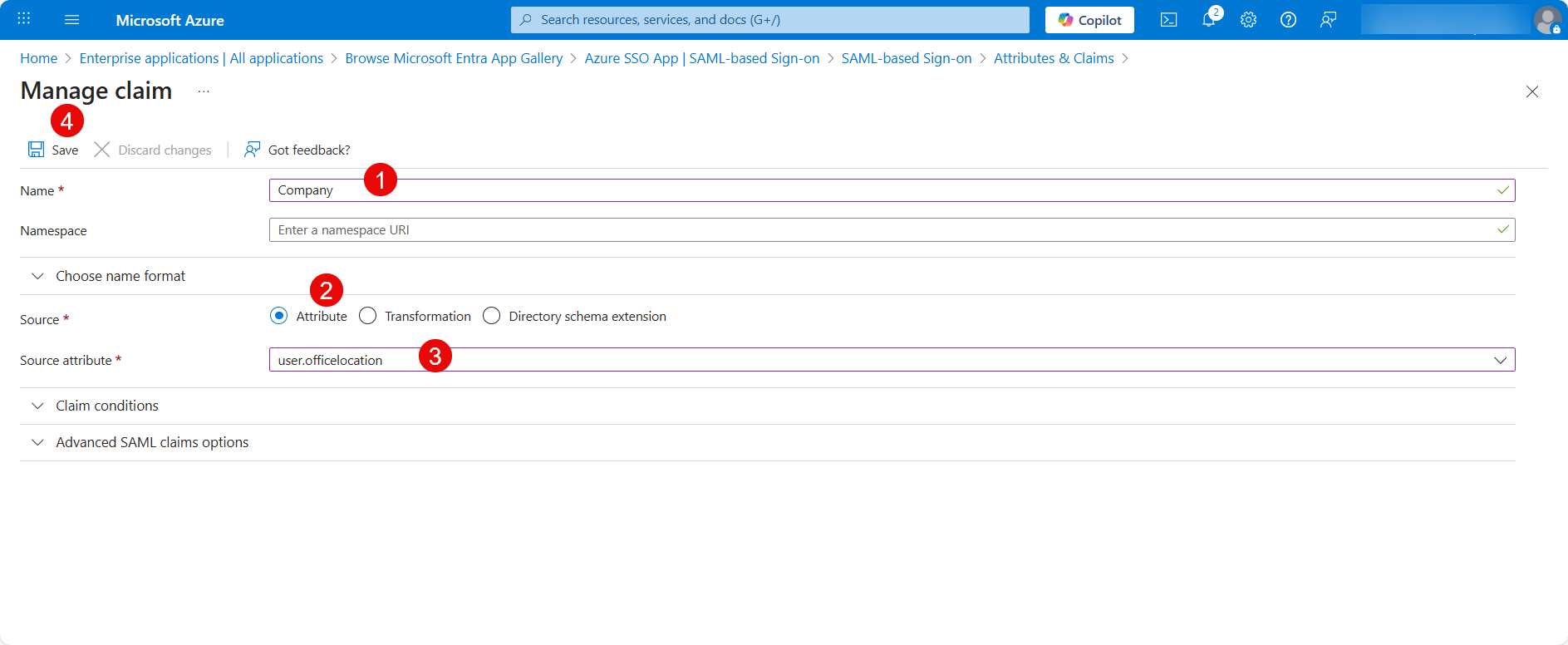This screenshot has height=645, width=1568.
Task: Click the top bar feedback icon
Action: tap(1328, 20)
